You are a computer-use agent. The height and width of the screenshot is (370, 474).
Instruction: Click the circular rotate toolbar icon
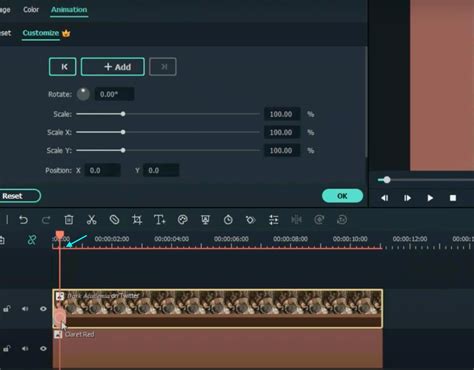(319, 220)
